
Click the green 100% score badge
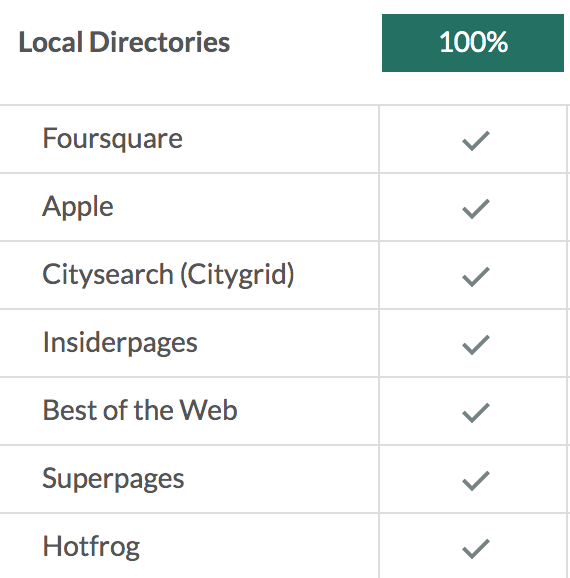click(x=473, y=43)
